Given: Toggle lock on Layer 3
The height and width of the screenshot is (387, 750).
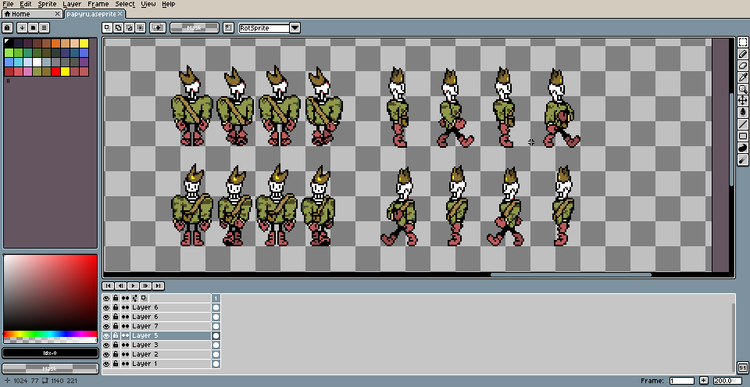Looking at the screenshot, I should [115, 345].
